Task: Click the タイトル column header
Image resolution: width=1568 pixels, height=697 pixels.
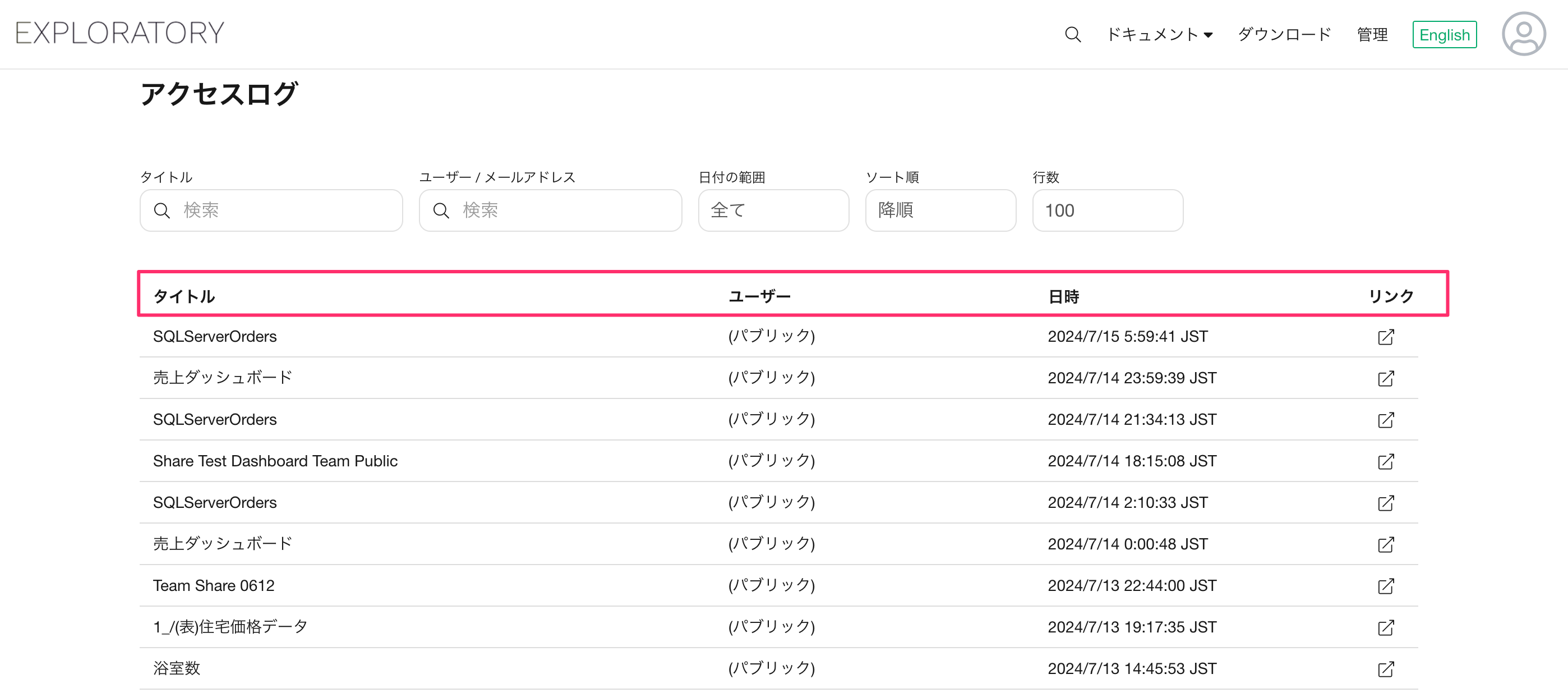Action: click(x=184, y=297)
